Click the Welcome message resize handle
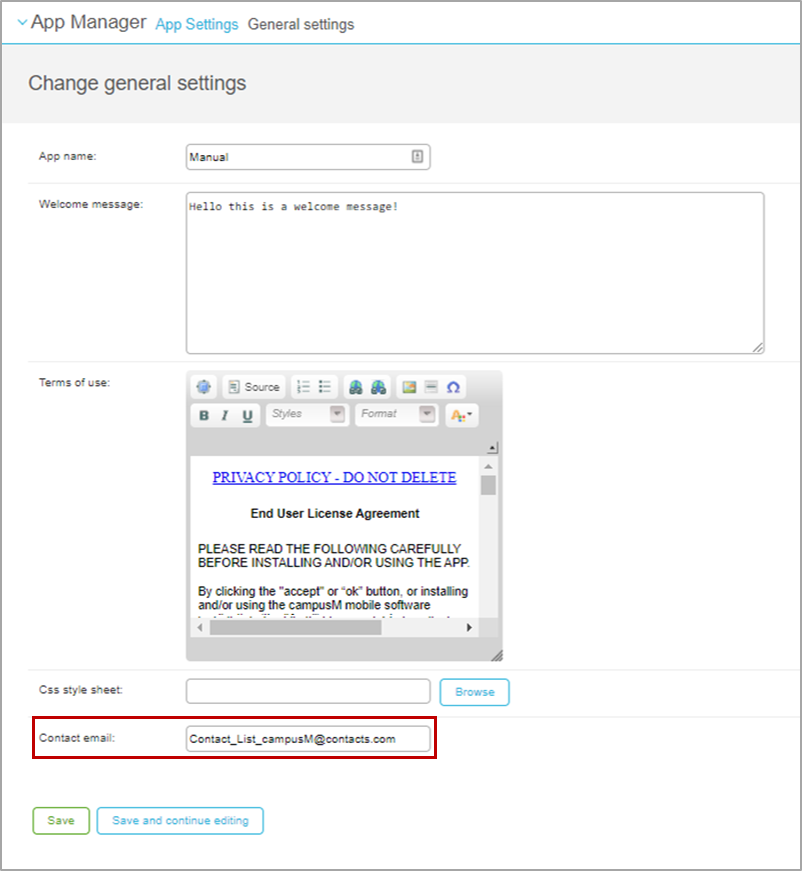The image size is (802, 871). point(758,348)
